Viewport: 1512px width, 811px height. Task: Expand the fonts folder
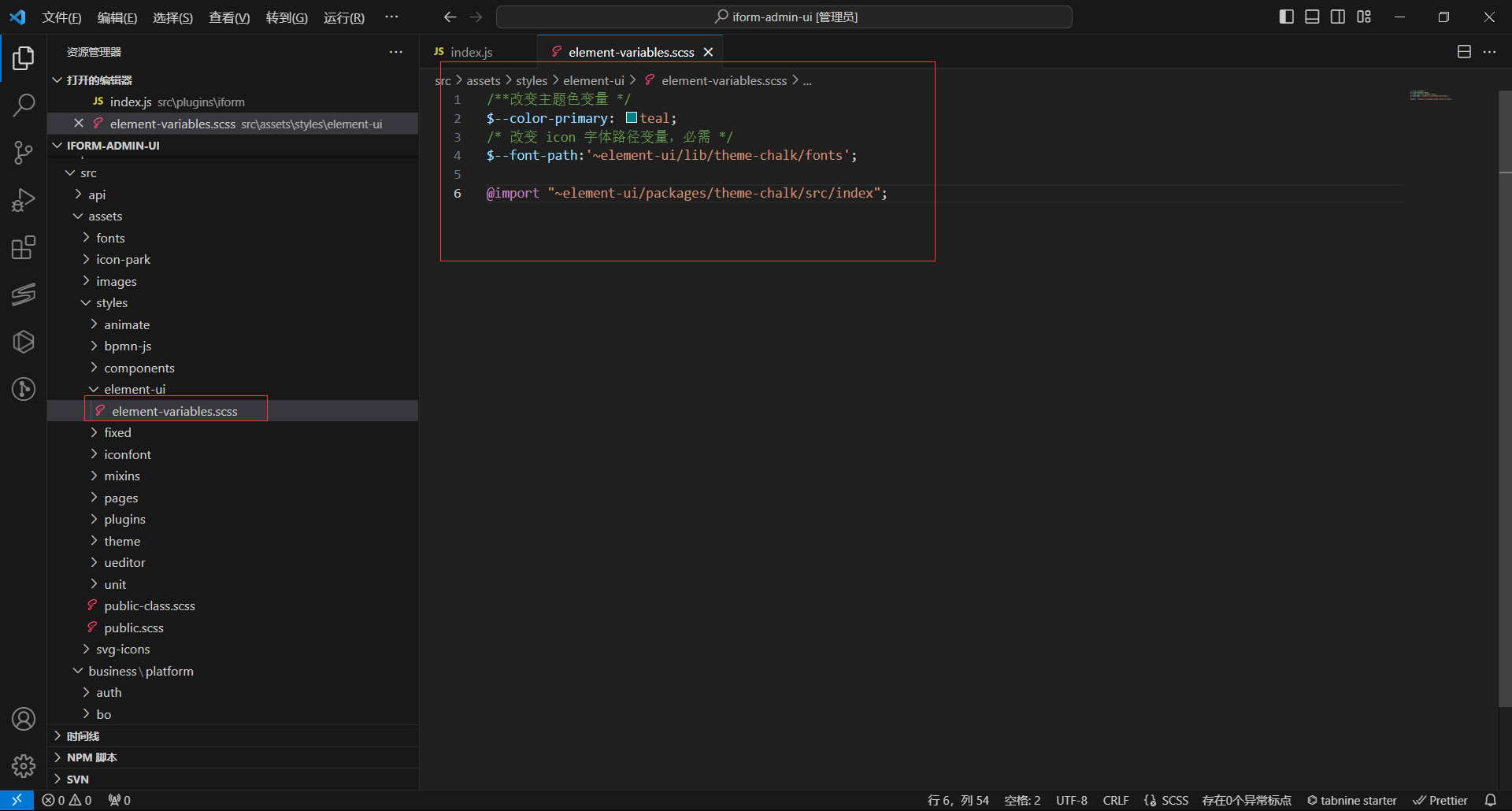coord(110,238)
